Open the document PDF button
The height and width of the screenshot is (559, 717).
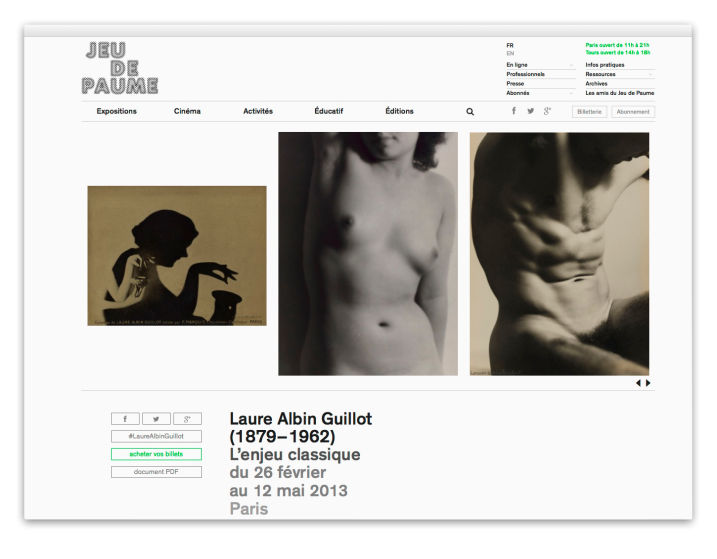tap(156, 472)
